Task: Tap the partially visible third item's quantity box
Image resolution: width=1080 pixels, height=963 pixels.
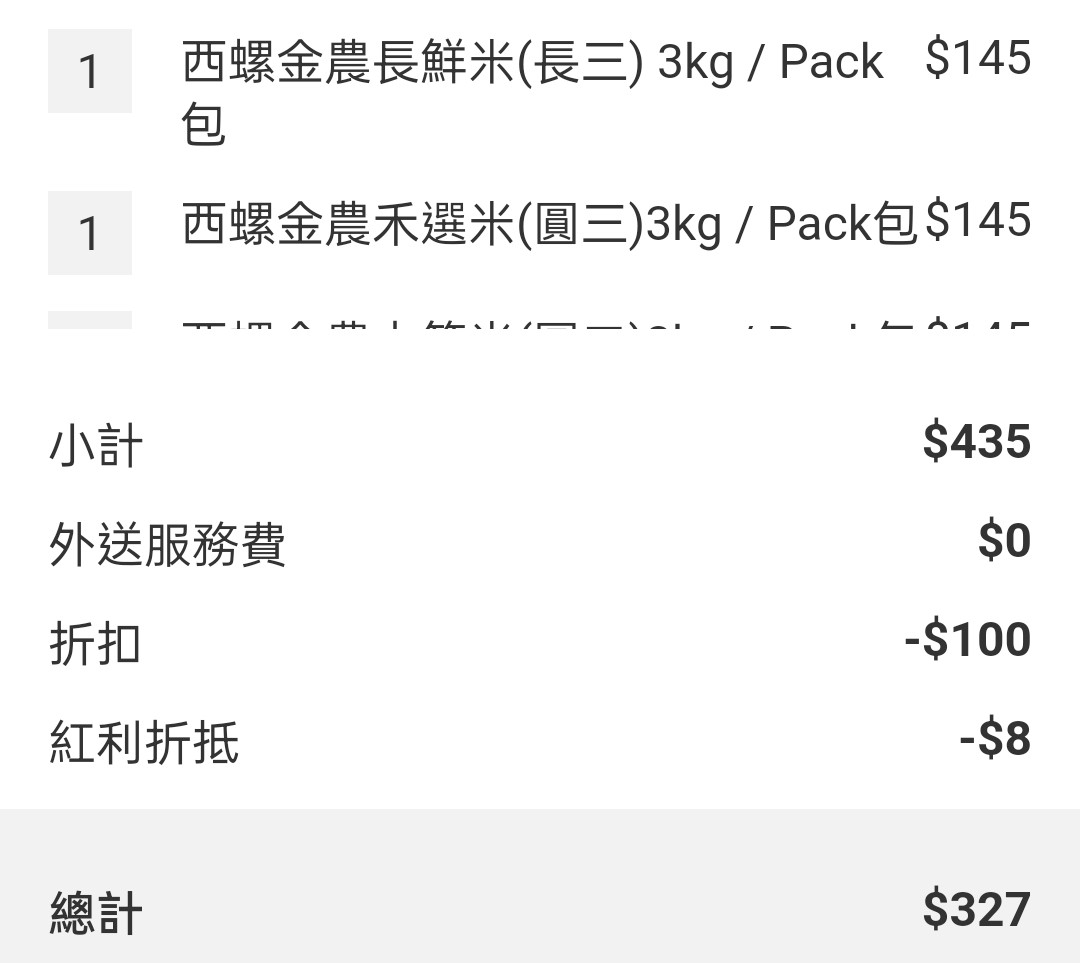Action: tap(90, 321)
